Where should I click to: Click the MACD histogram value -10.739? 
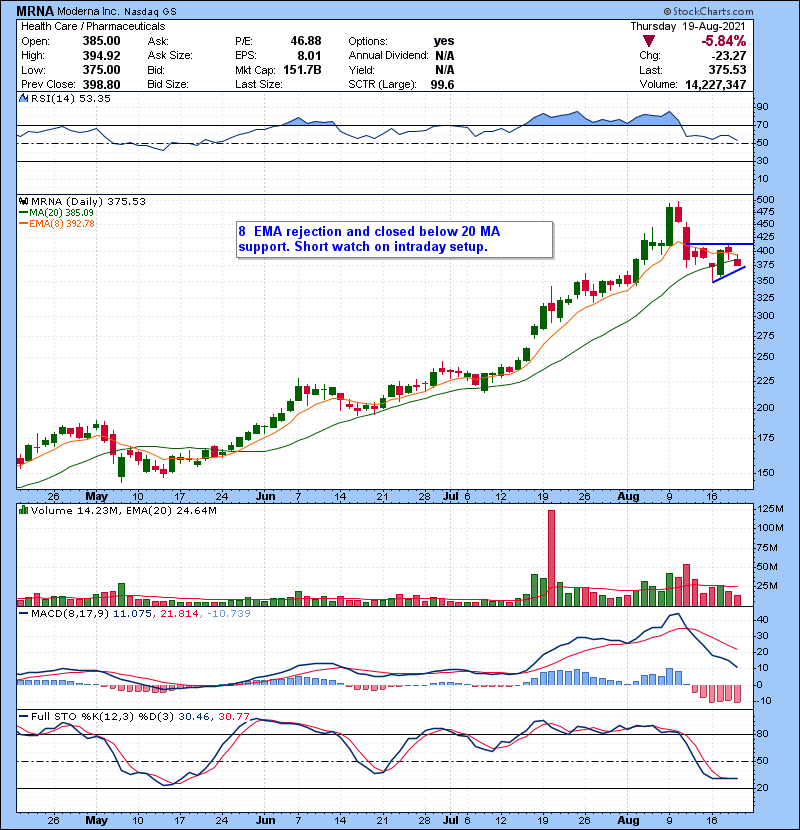pos(229,614)
